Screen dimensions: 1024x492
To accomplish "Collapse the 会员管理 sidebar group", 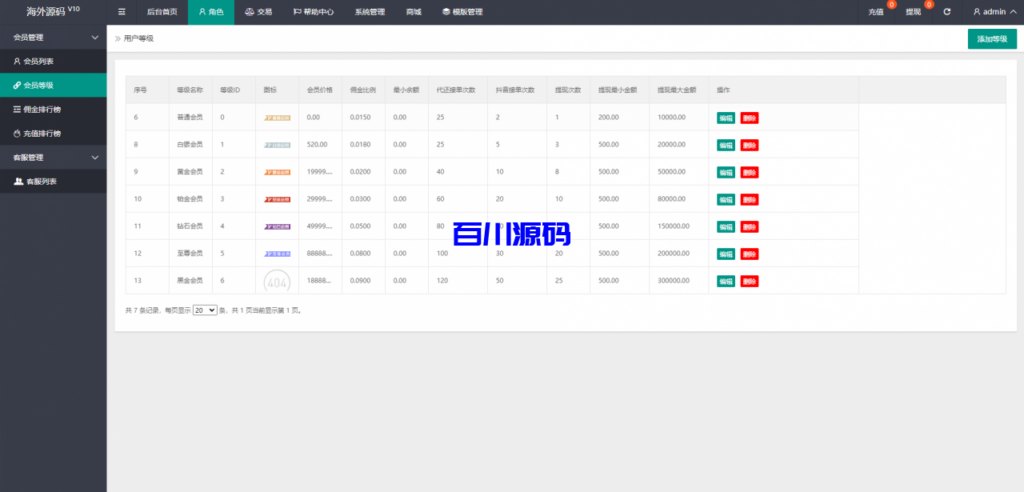I will 53,37.
